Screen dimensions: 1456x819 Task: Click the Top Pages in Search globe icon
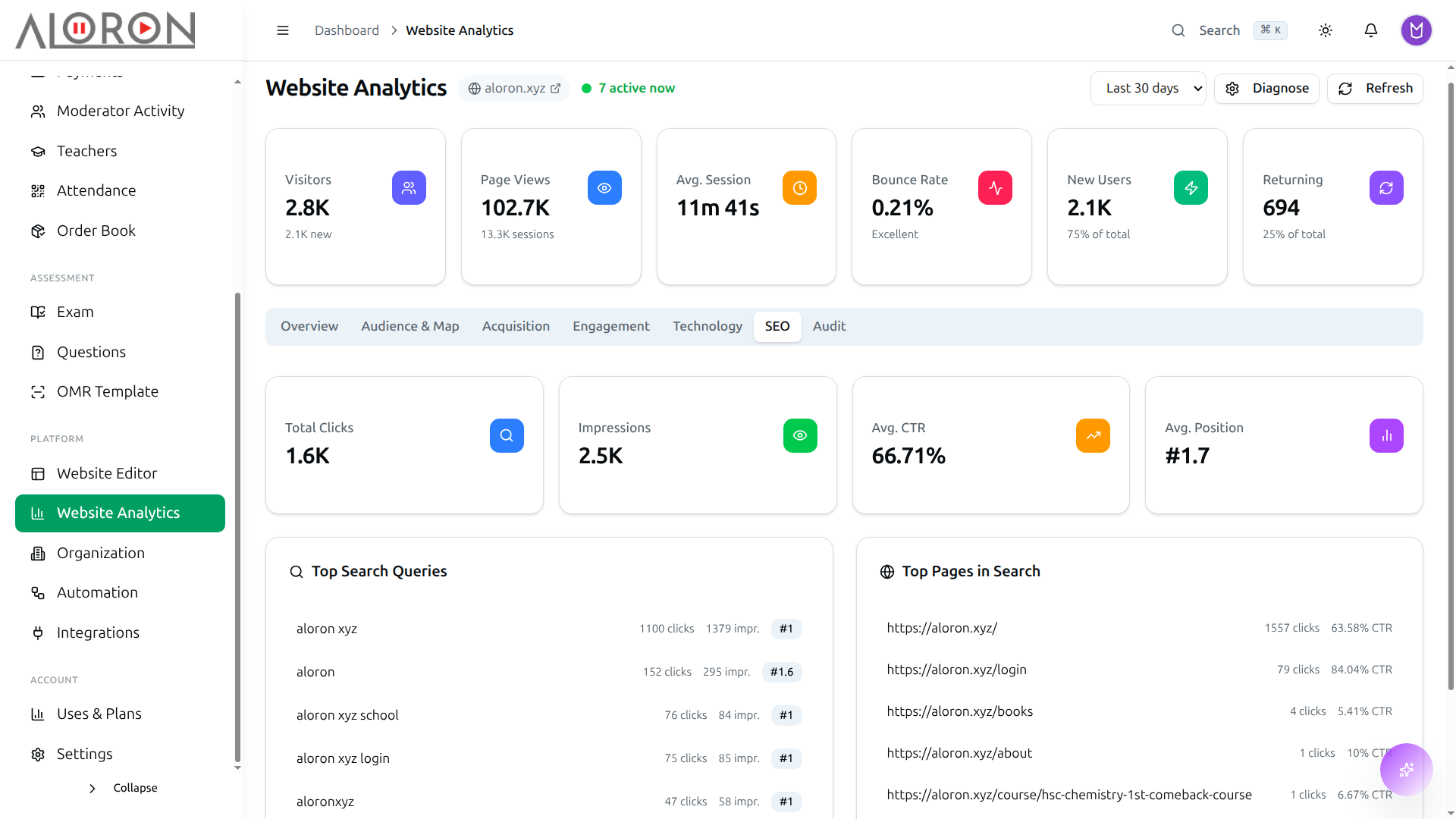point(887,572)
